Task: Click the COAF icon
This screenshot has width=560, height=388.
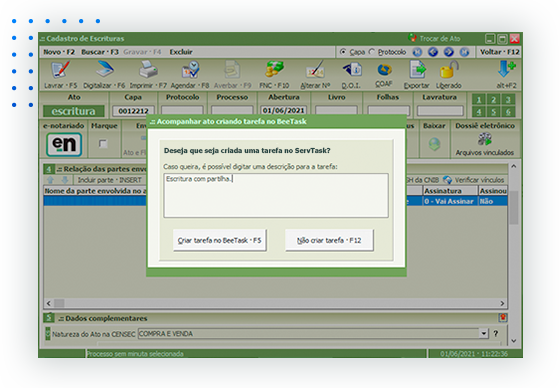Action: click(384, 70)
